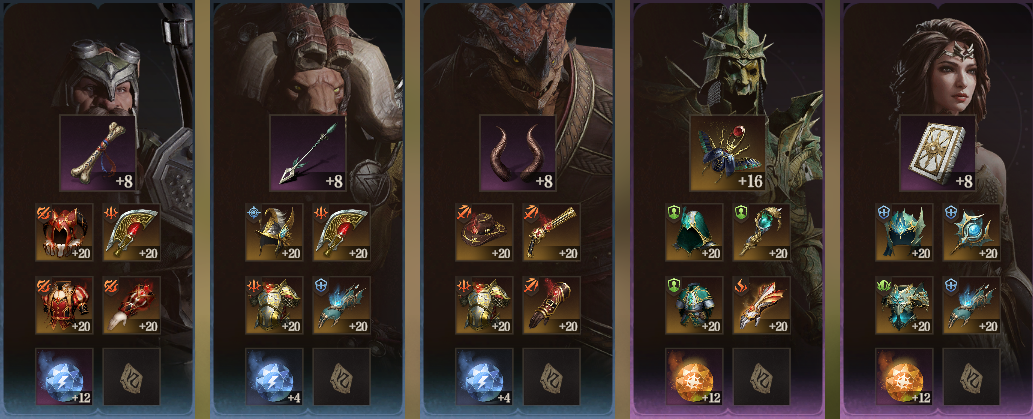Click the woman's empty rune stone slot
Screen dimensions: 1033x419
[x=972, y=377]
